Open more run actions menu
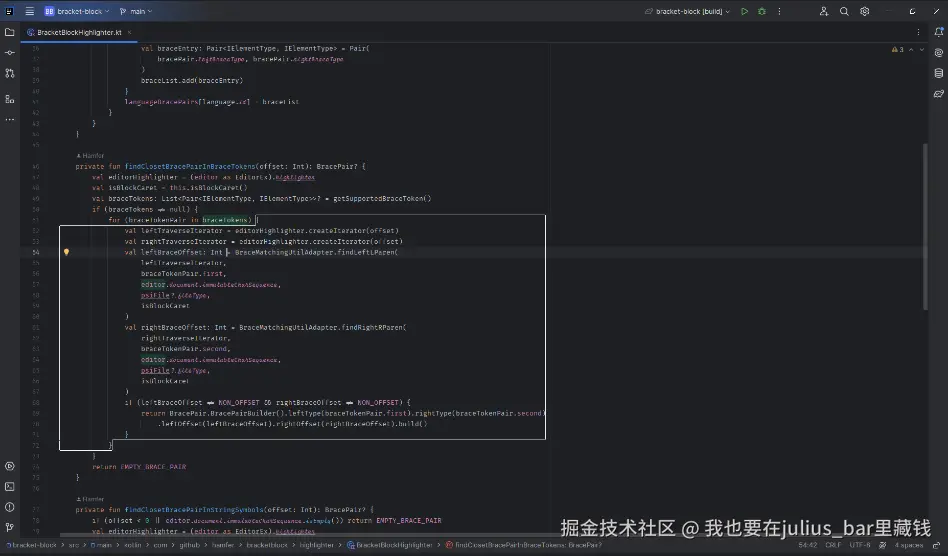 [779, 11]
